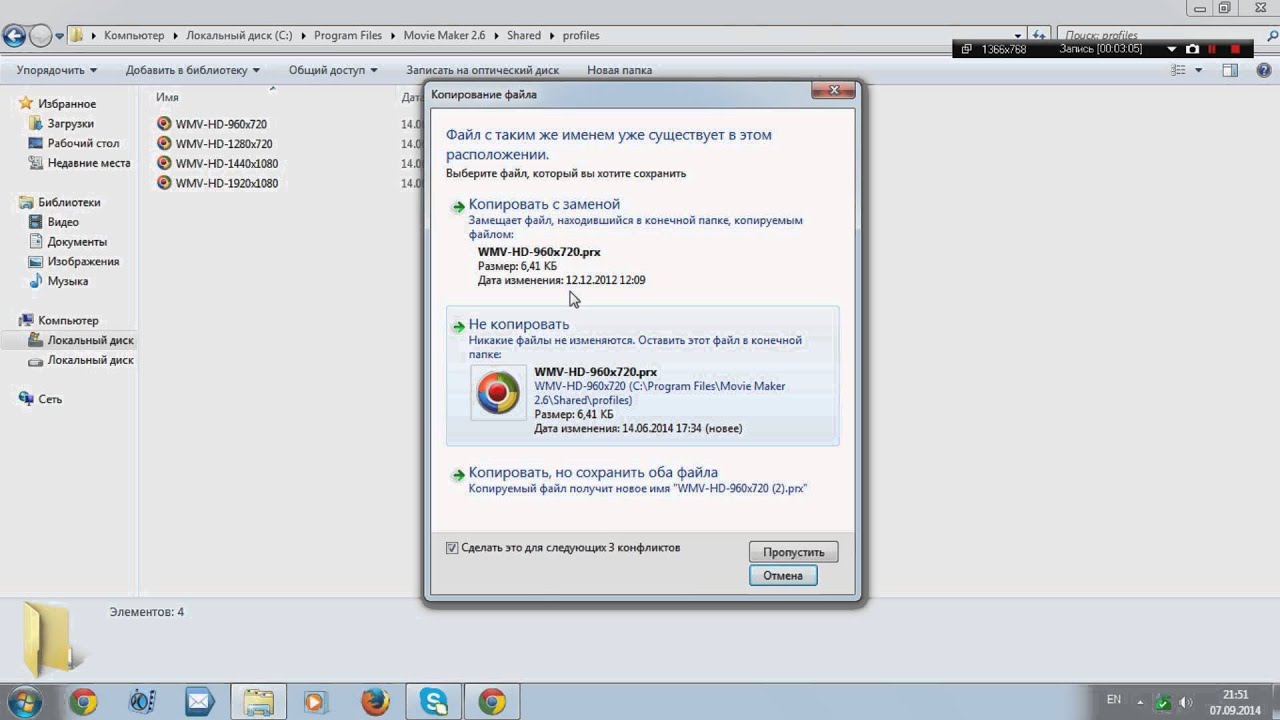Click the Имя column header
This screenshot has width=1280, height=720.
[167, 98]
